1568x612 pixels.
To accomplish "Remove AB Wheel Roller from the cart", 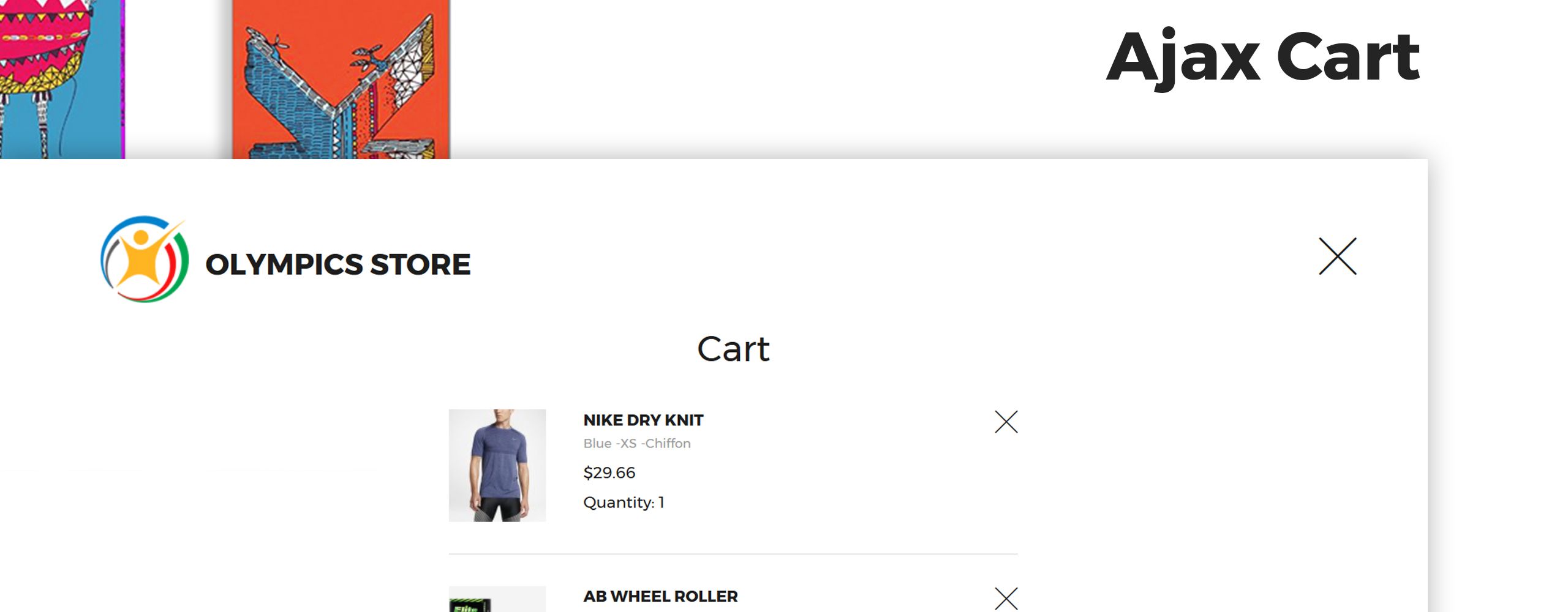I will [1006, 598].
